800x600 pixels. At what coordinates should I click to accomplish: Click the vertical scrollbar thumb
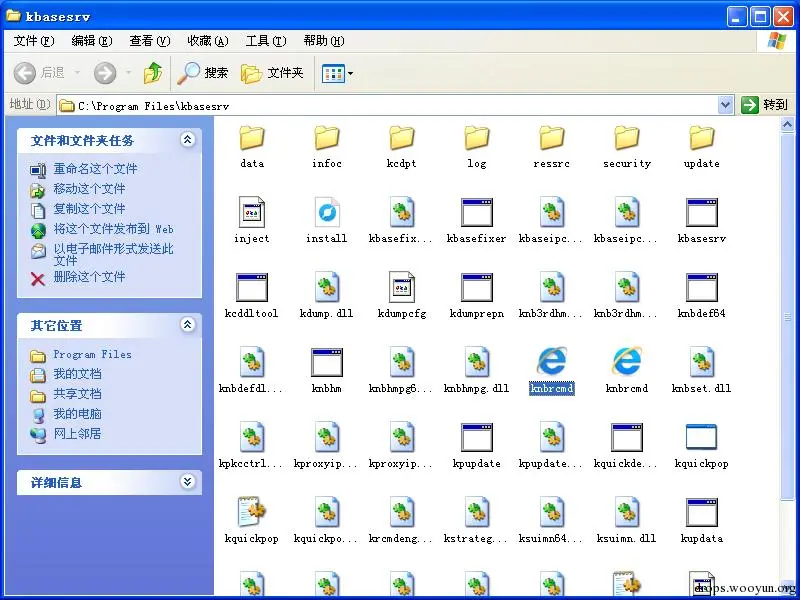788,316
